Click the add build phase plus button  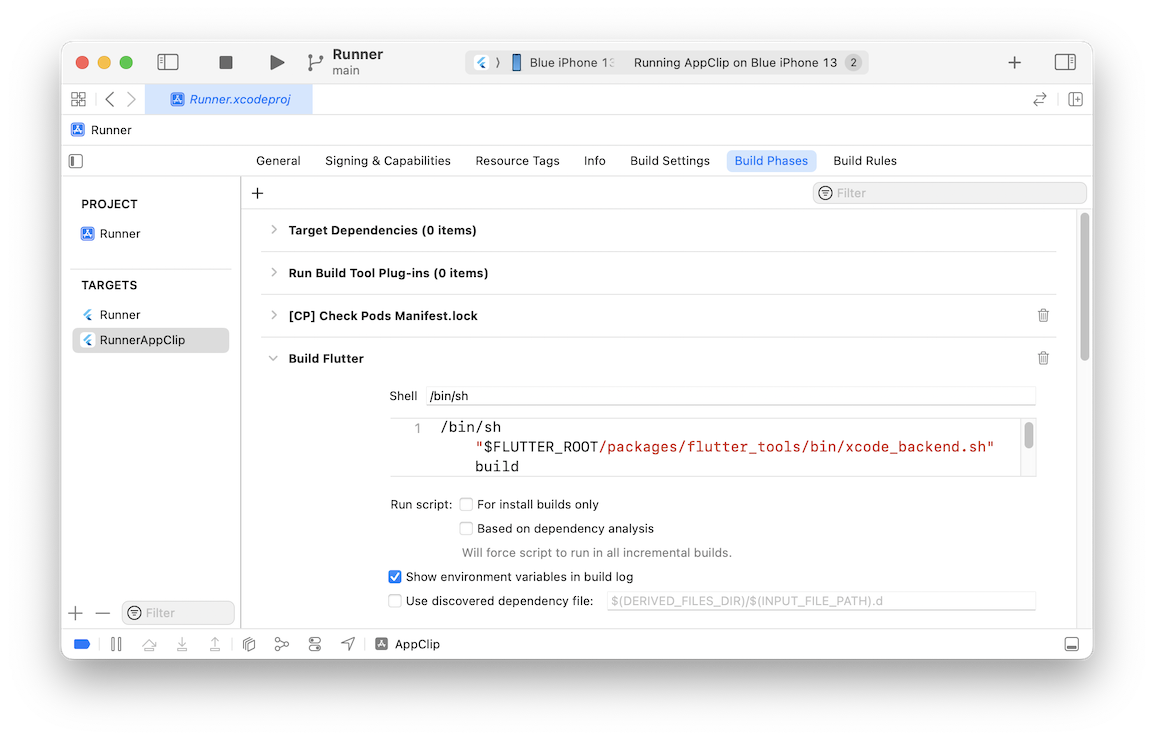(x=257, y=193)
